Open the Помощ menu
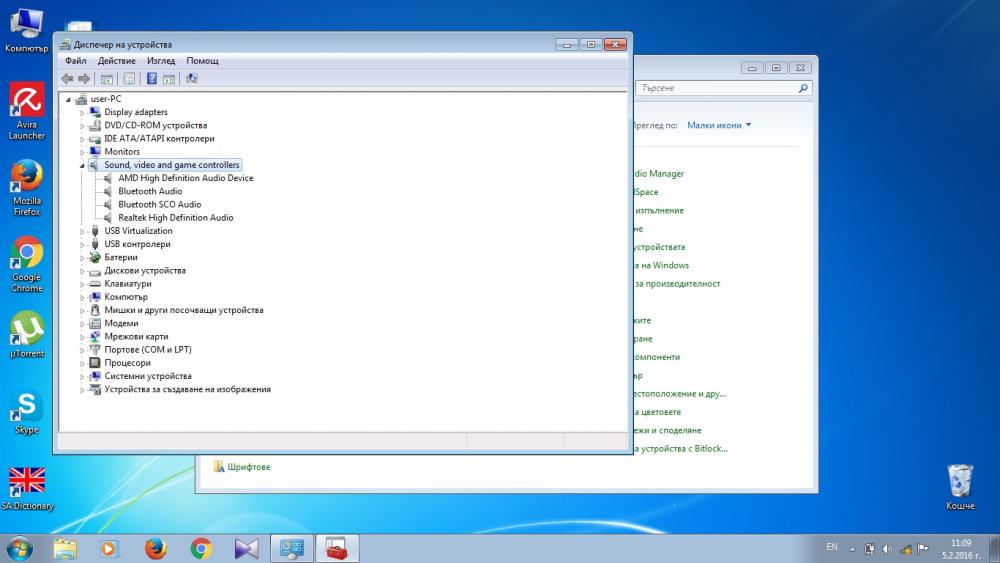This screenshot has height=563, width=1000. coord(202,61)
